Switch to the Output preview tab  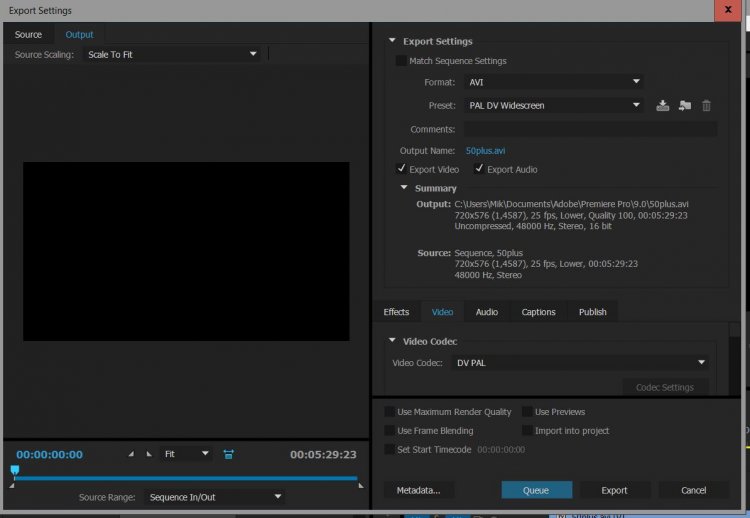coord(79,35)
